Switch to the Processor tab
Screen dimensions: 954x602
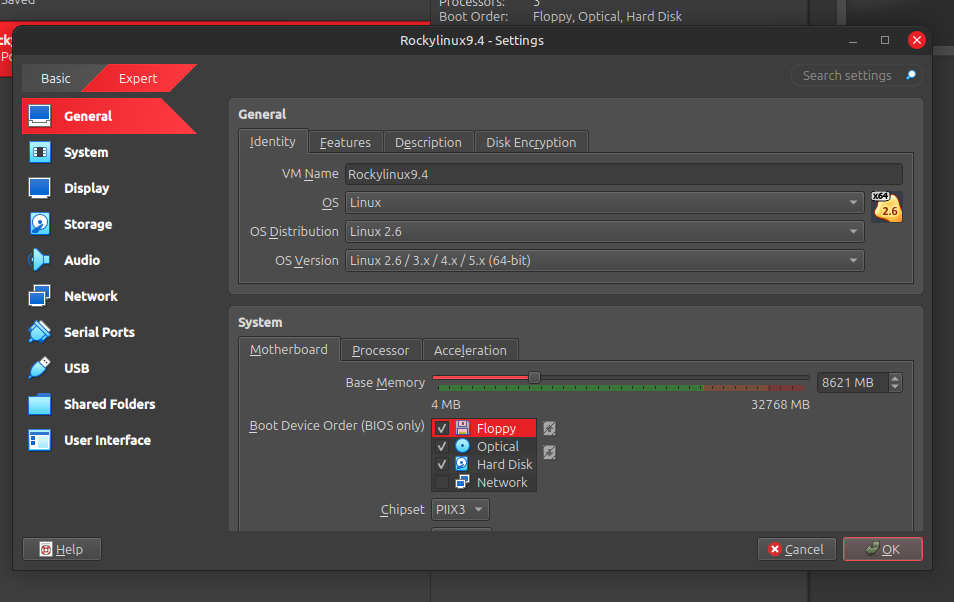pyautogui.click(x=380, y=350)
